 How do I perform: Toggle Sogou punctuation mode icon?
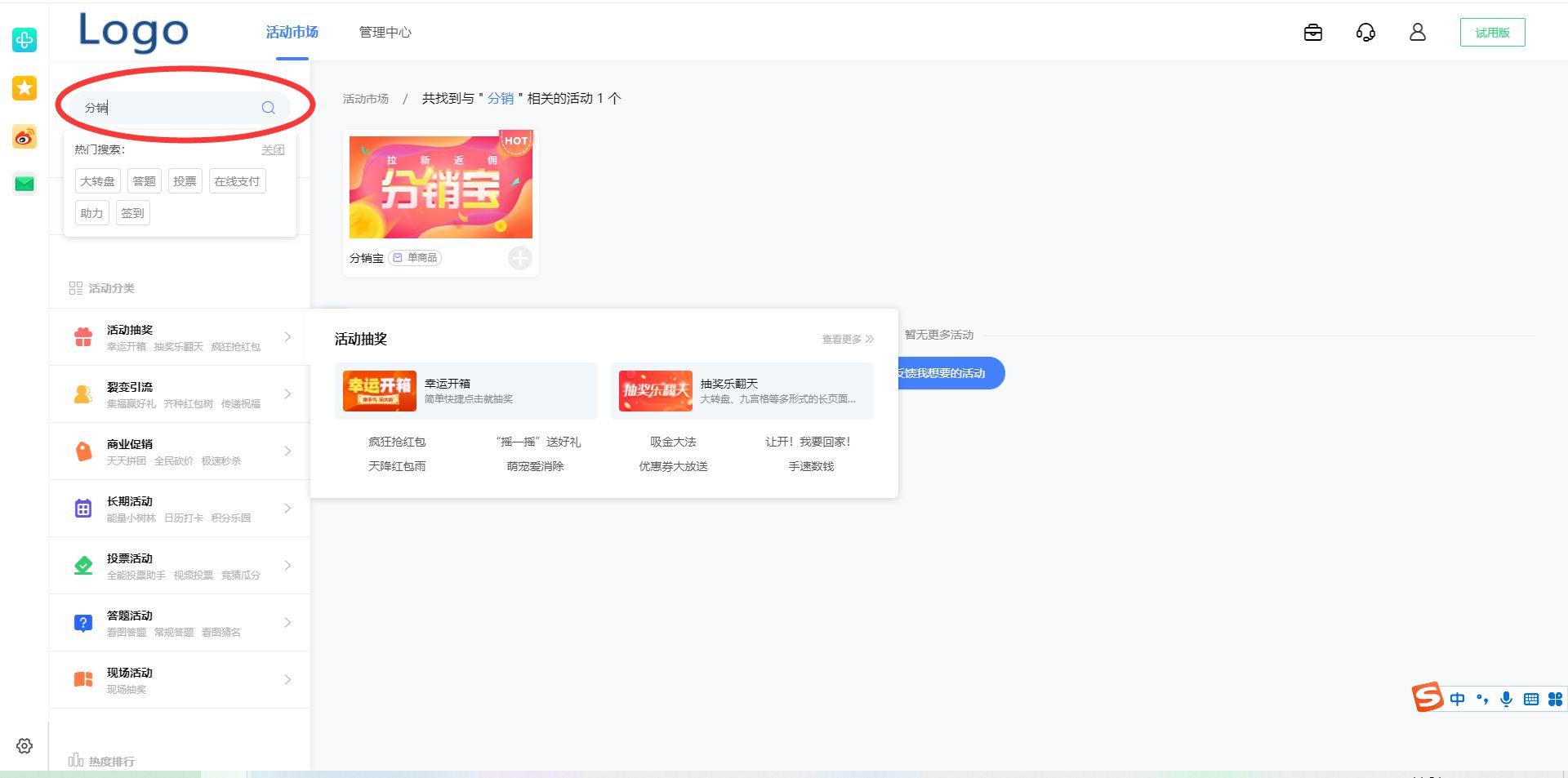pos(1482,699)
